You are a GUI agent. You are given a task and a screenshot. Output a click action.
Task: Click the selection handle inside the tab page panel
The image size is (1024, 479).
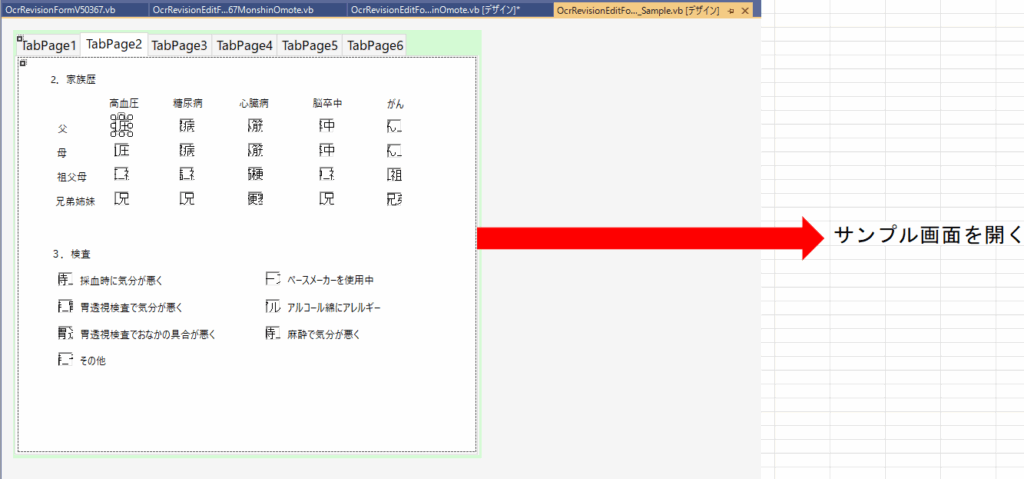click(x=23, y=63)
